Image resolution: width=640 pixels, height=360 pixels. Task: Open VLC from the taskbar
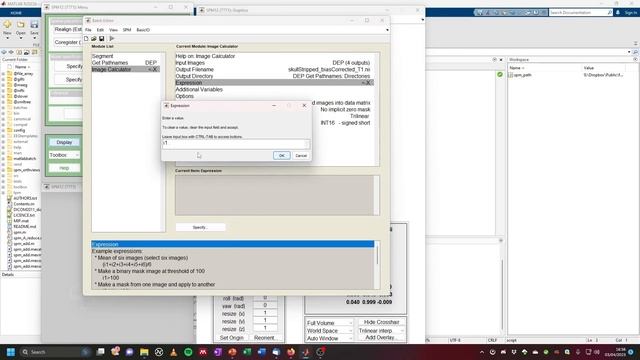(x=173, y=352)
